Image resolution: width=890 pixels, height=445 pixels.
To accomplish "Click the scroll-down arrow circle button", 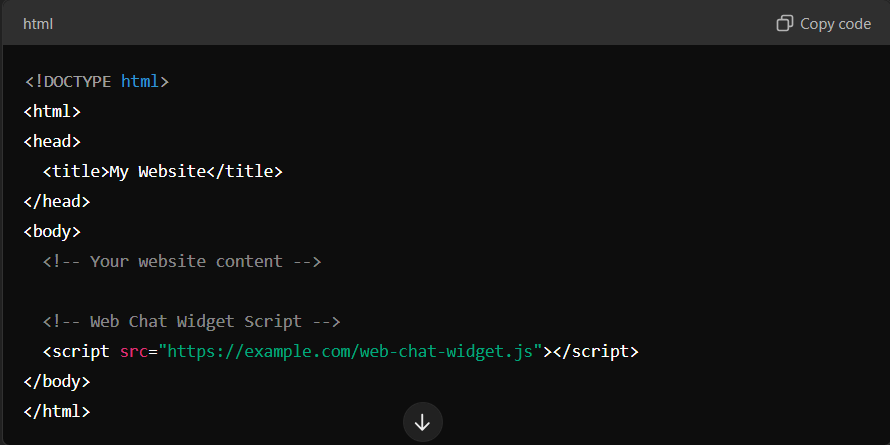I will pos(422,422).
